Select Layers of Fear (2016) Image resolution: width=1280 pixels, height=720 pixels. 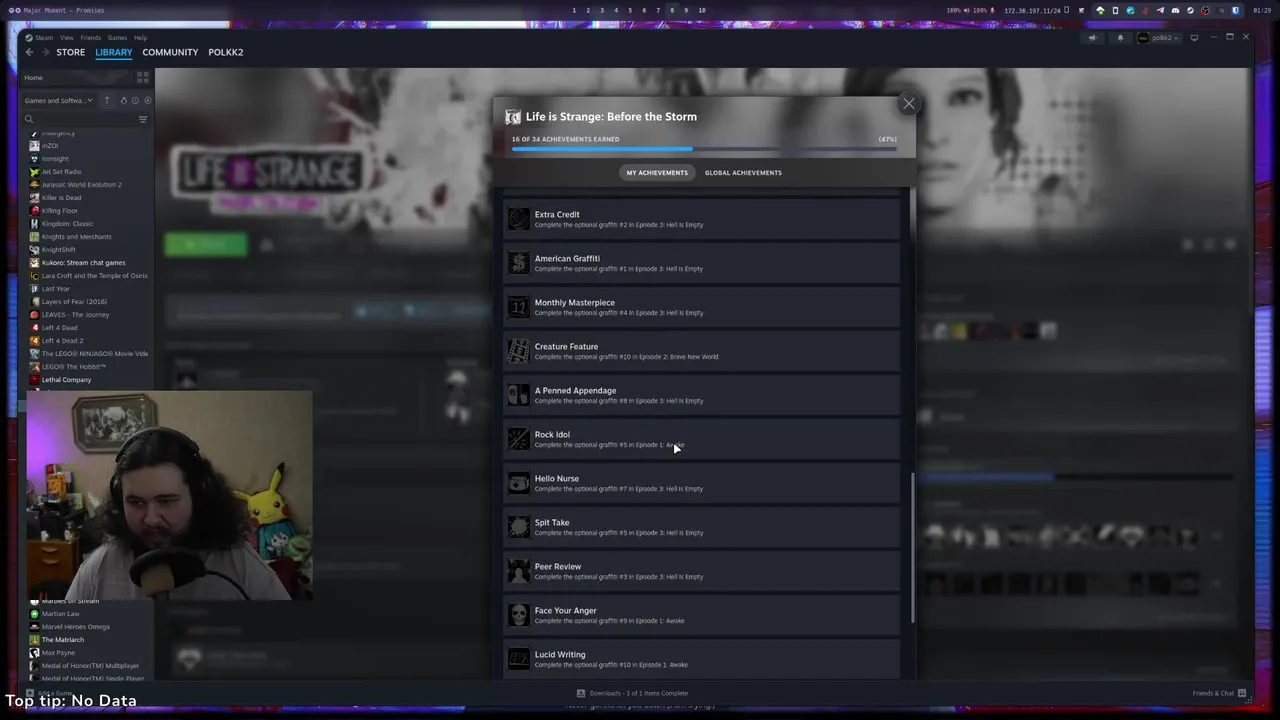click(74, 302)
